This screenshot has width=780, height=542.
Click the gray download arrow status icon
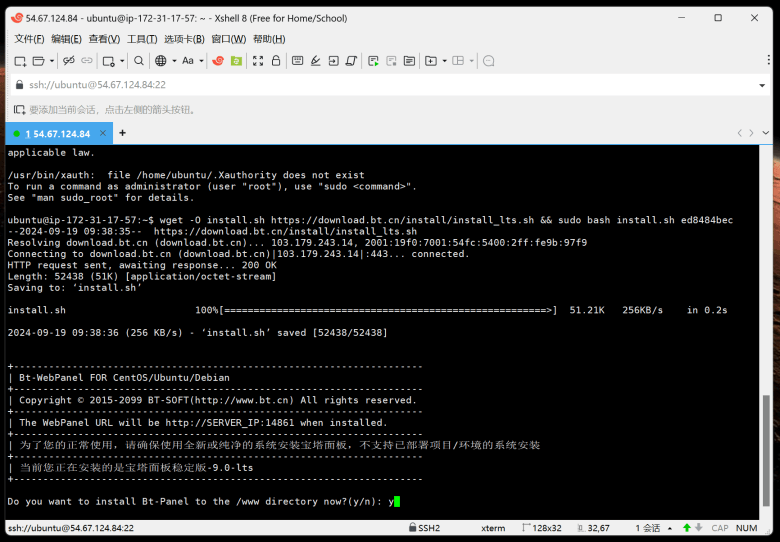click(698, 528)
